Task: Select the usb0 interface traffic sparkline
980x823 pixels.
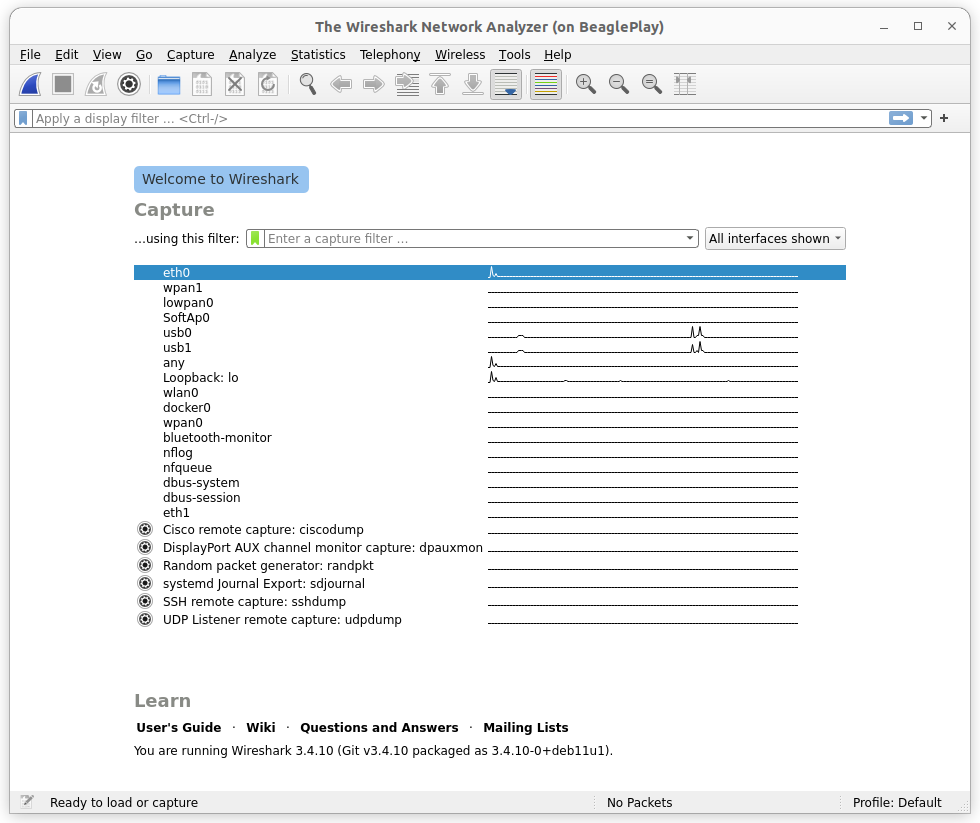Action: (x=642, y=332)
